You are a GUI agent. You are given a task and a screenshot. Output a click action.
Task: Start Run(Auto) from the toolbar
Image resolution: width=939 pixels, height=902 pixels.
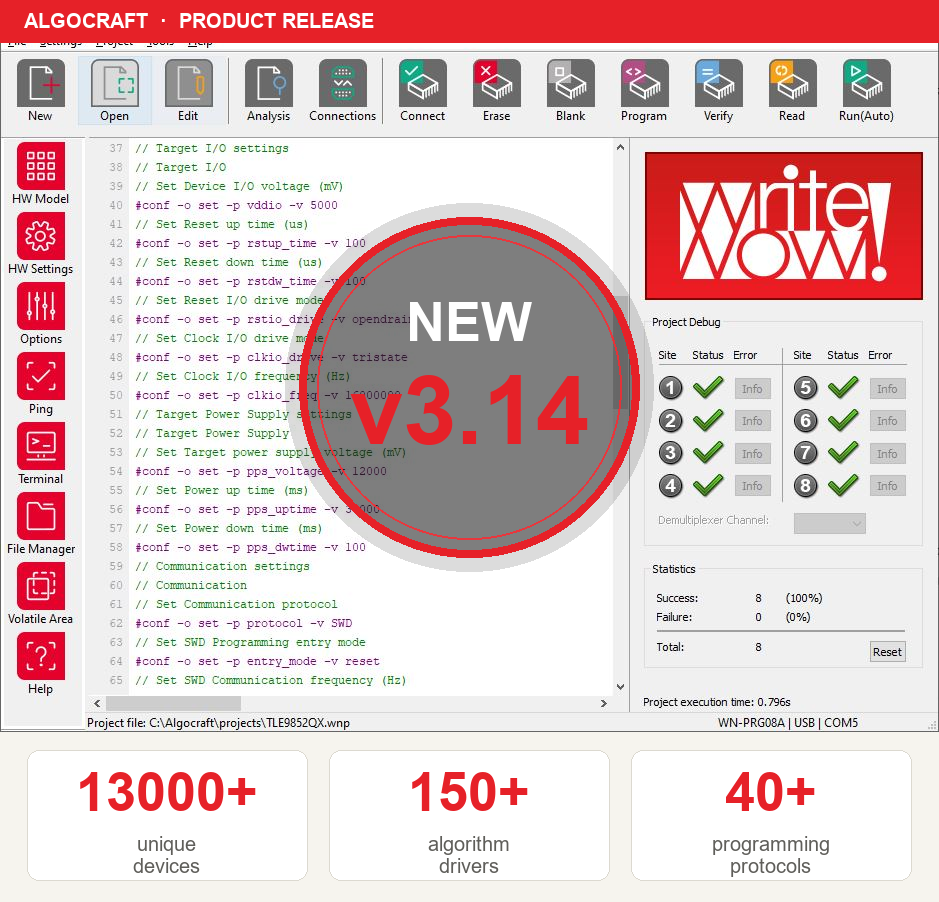(867, 83)
